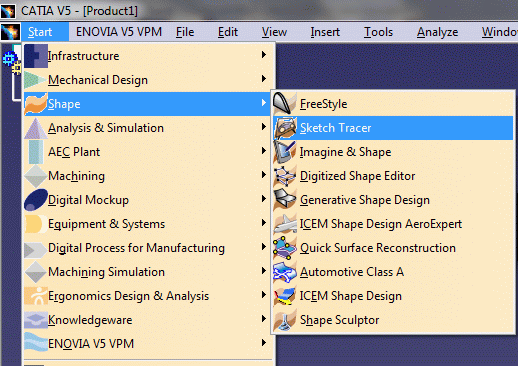The height and width of the screenshot is (366, 518).
Task: Expand the Knowledgeware submenu arrow
Action: (x=264, y=319)
